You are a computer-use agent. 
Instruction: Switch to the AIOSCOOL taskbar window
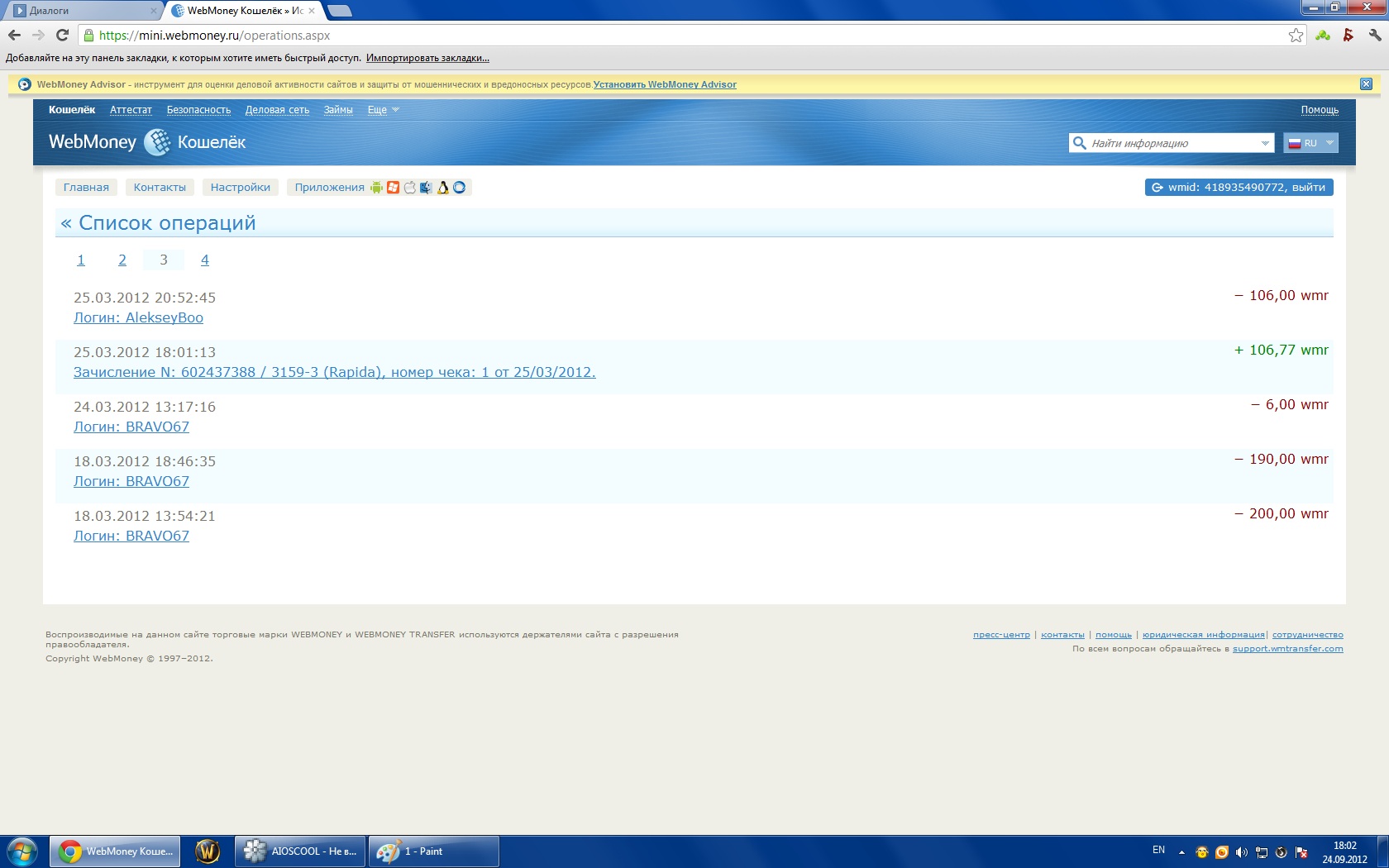(x=301, y=851)
